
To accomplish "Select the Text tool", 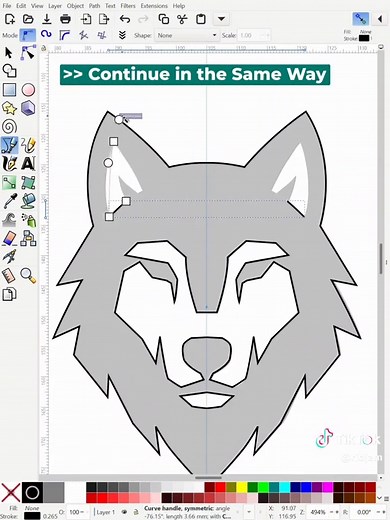I will (x=28, y=164).
